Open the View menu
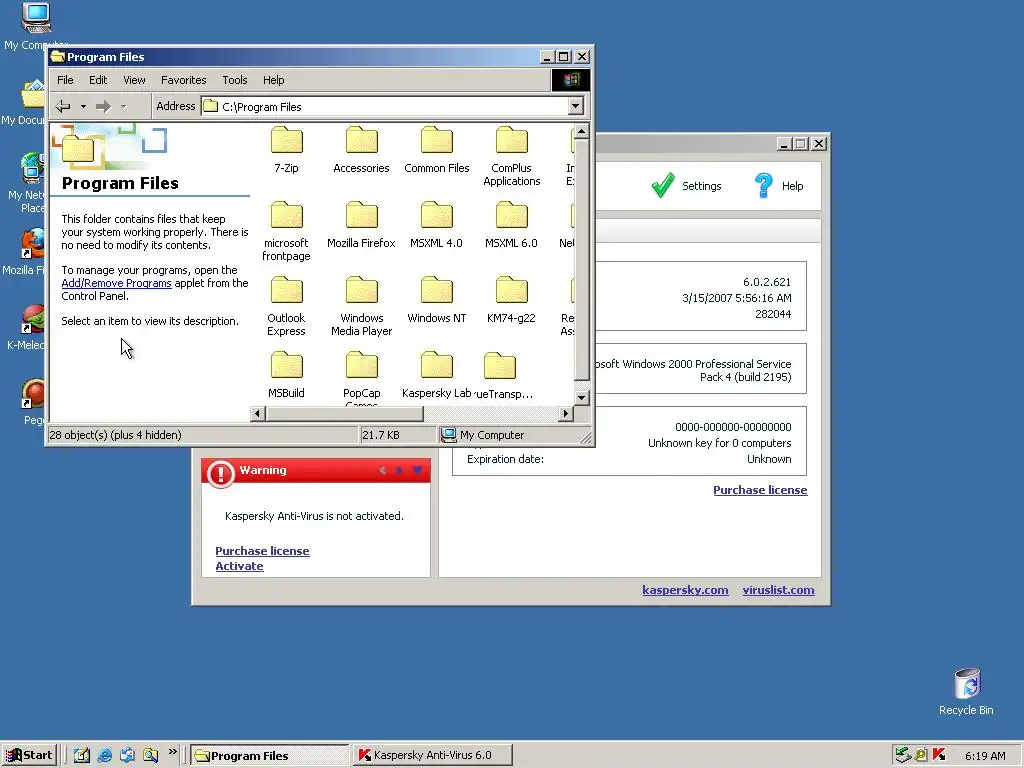 [x=134, y=80]
